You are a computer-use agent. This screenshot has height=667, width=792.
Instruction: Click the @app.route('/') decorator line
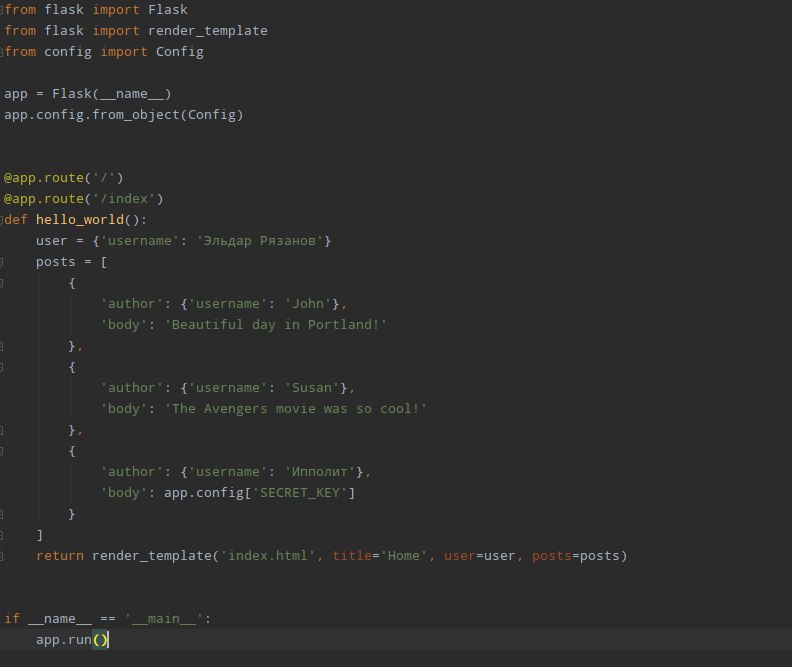pyautogui.click(x=64, y=178)
